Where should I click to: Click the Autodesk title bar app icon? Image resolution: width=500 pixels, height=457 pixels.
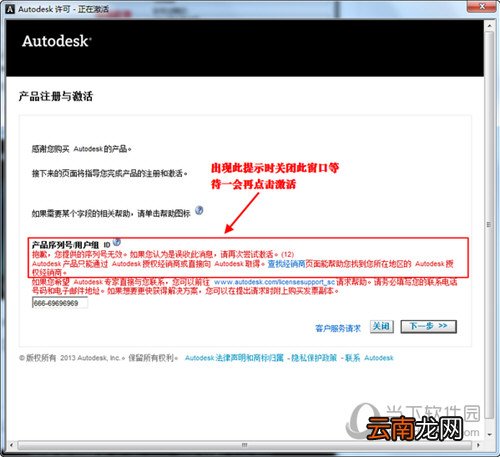tap(10, 9)
